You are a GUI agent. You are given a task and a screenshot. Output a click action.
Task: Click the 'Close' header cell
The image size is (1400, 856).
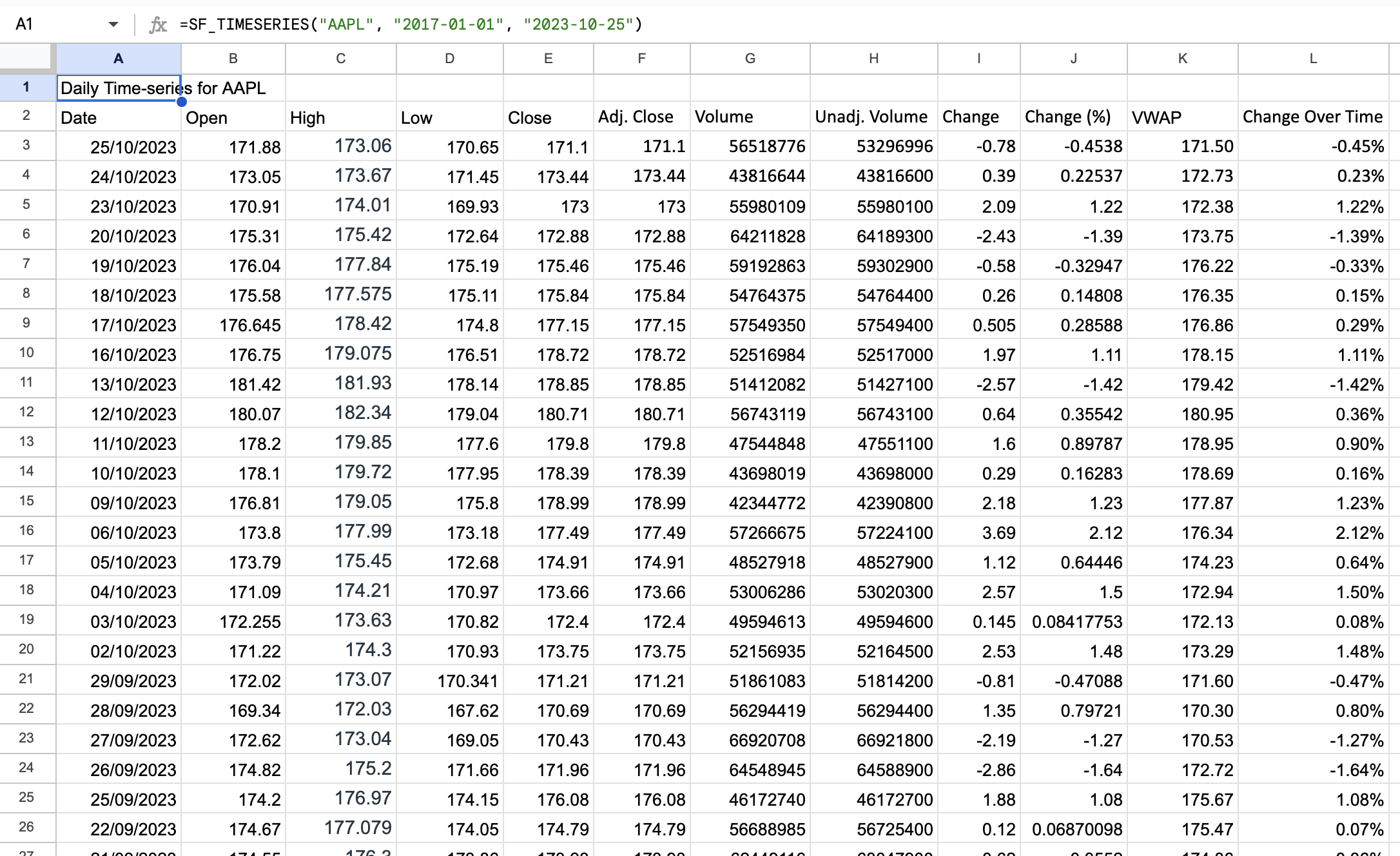click(x=549, y=117)
